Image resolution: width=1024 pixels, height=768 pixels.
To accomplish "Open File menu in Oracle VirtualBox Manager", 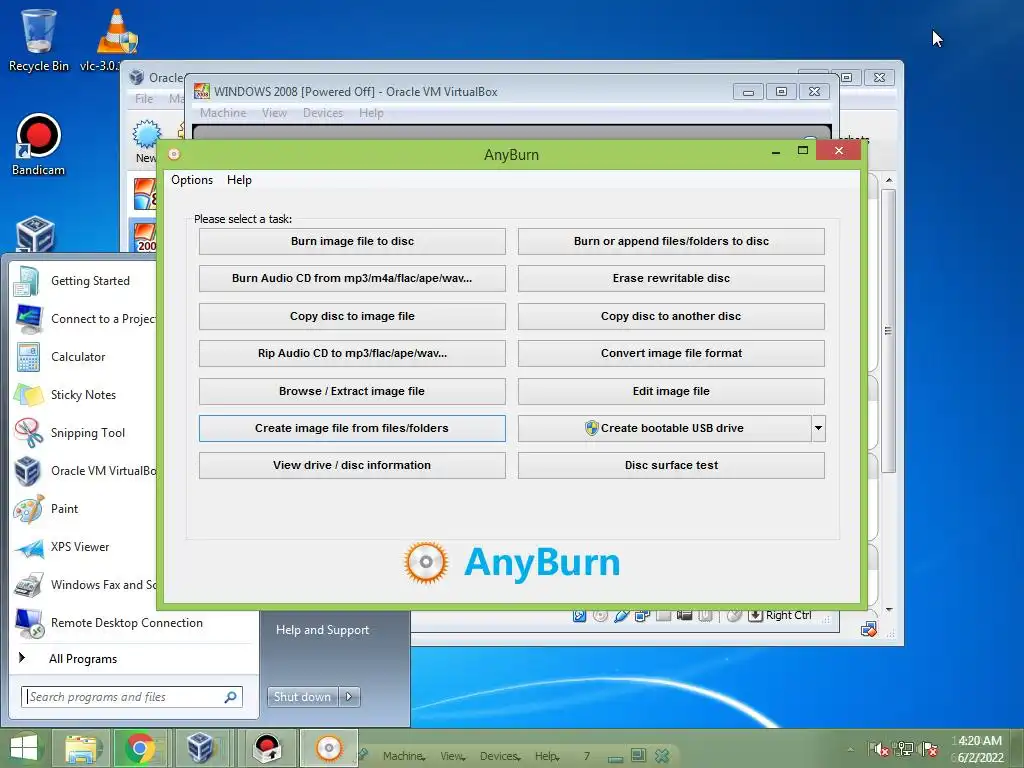I will tap(144, 99).
